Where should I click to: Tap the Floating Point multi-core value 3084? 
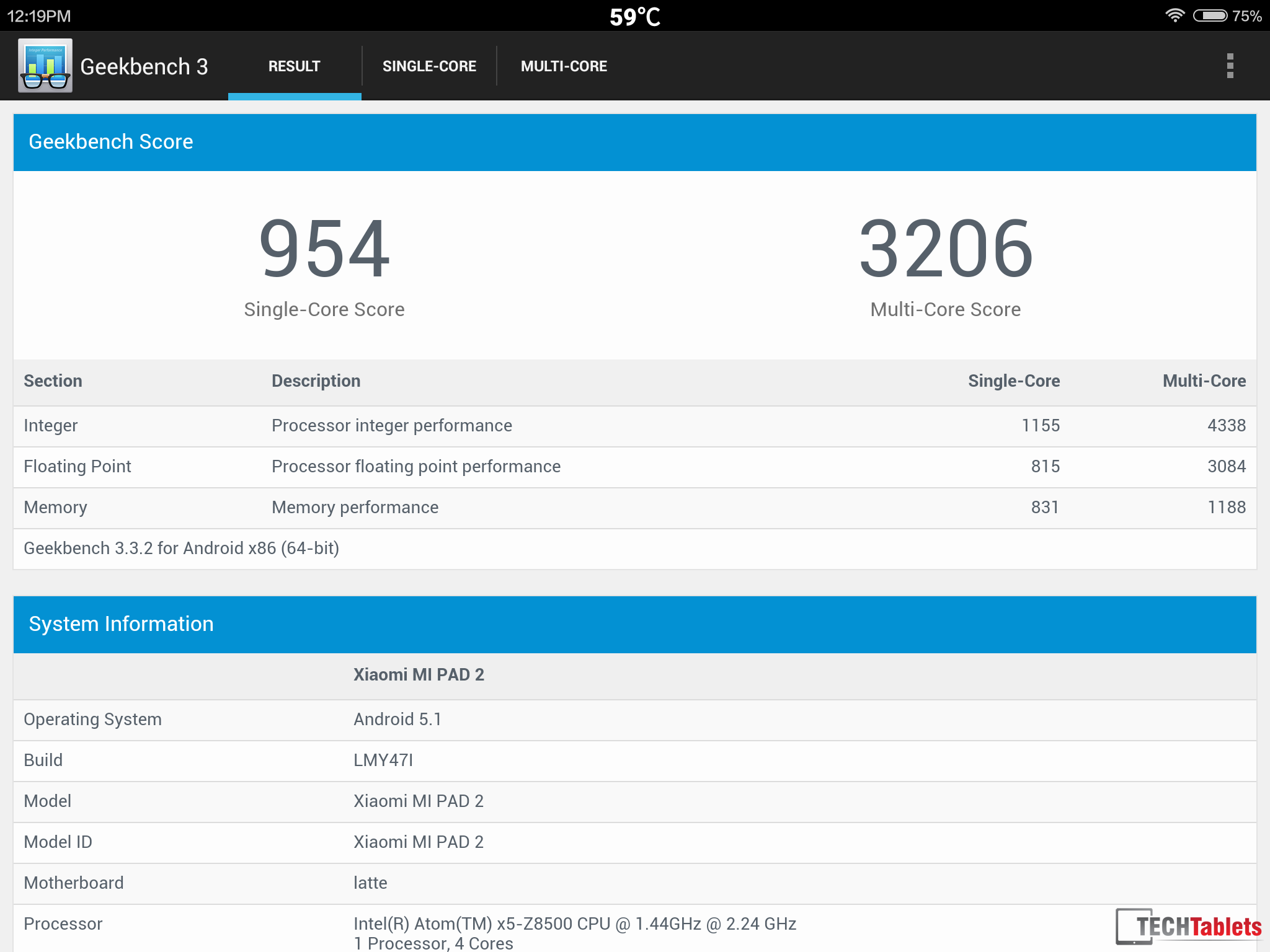[1227, 467]
